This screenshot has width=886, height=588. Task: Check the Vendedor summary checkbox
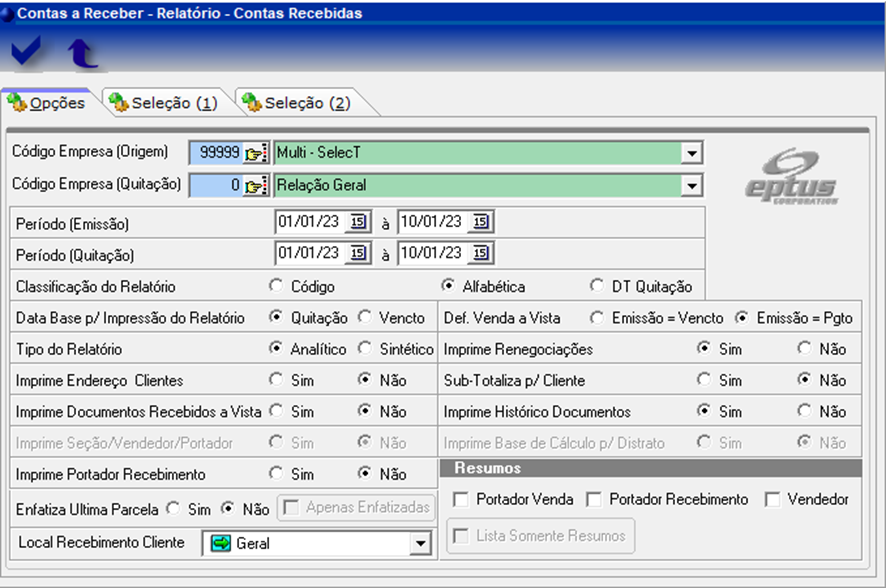772,499
